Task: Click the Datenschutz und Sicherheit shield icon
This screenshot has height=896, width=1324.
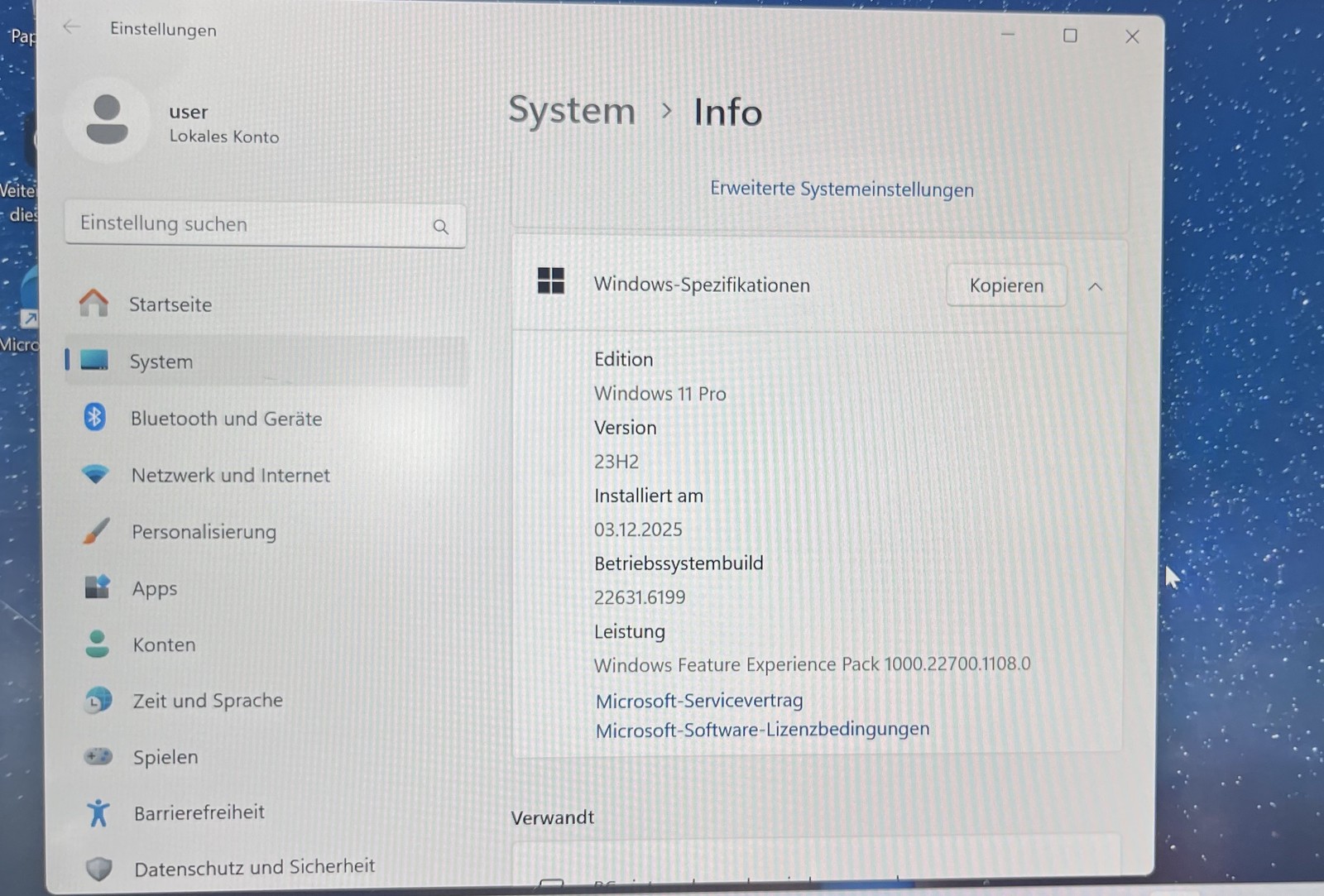Action: 99,868
